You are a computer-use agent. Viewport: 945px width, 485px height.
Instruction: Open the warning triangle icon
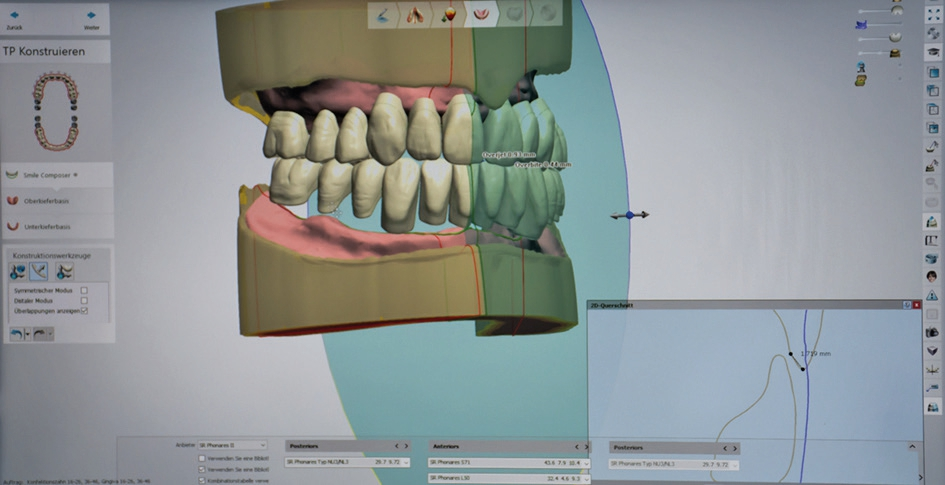coord(932,295)
